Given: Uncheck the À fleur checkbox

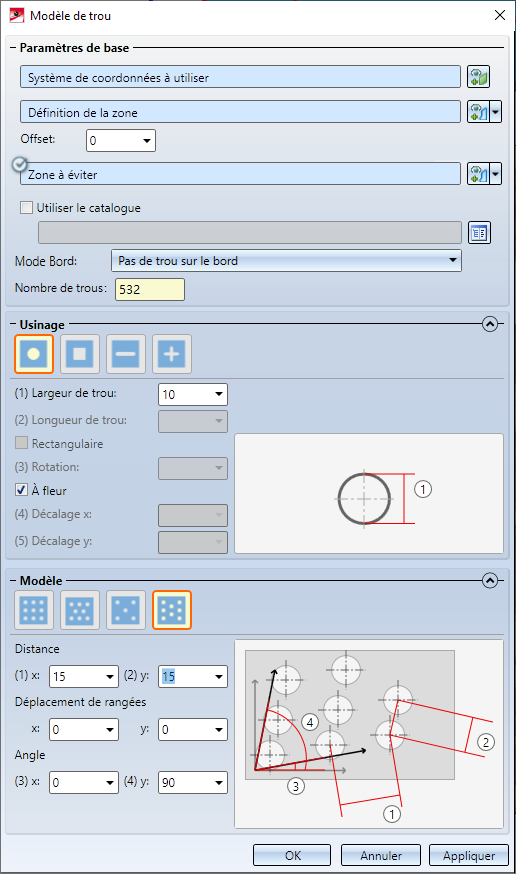Looking at the screenshot, I should pos(21,490).
